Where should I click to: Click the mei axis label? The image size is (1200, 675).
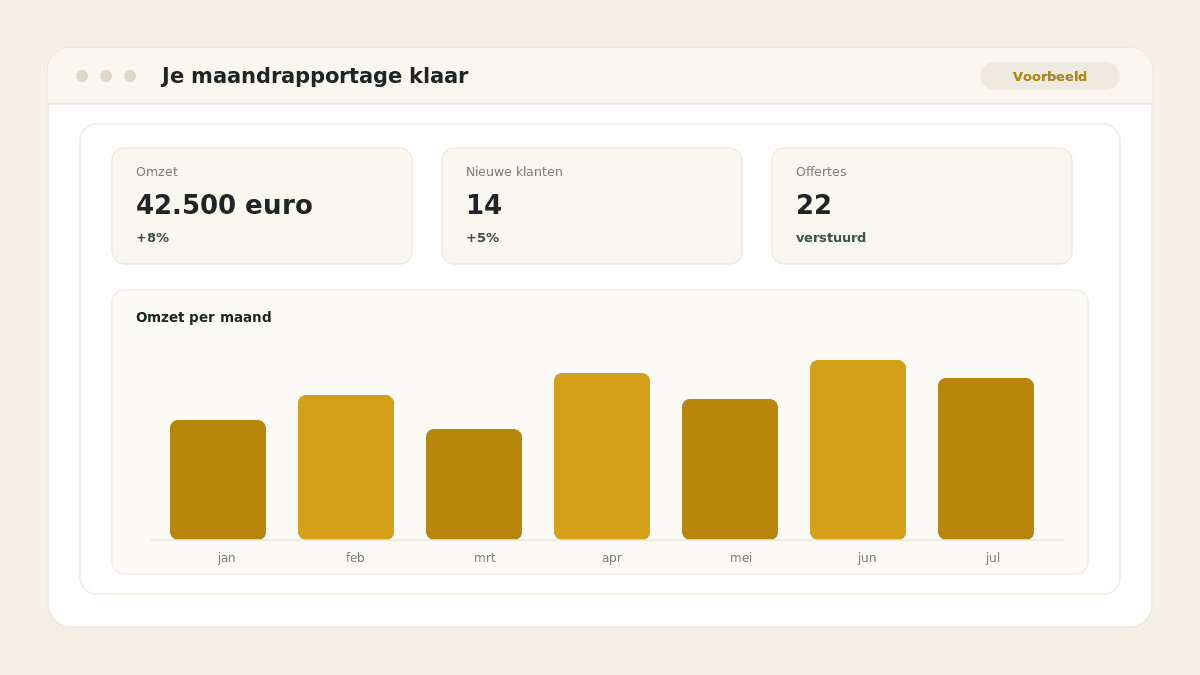(x=741, y=558)
